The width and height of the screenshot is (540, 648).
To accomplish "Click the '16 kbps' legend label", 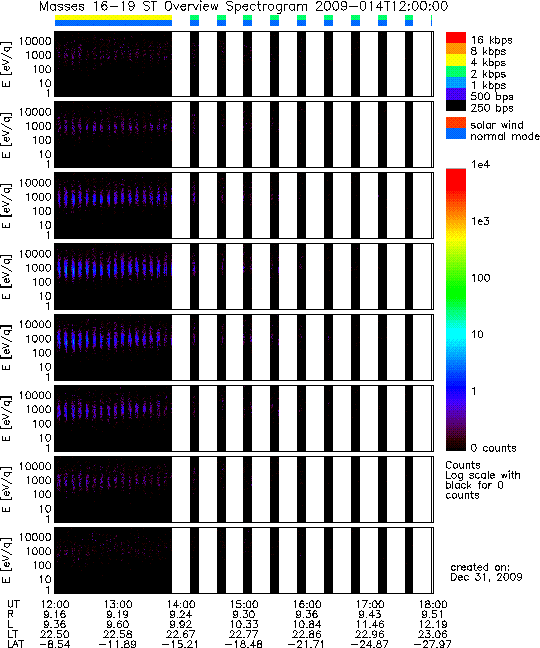I will [492, 40].
